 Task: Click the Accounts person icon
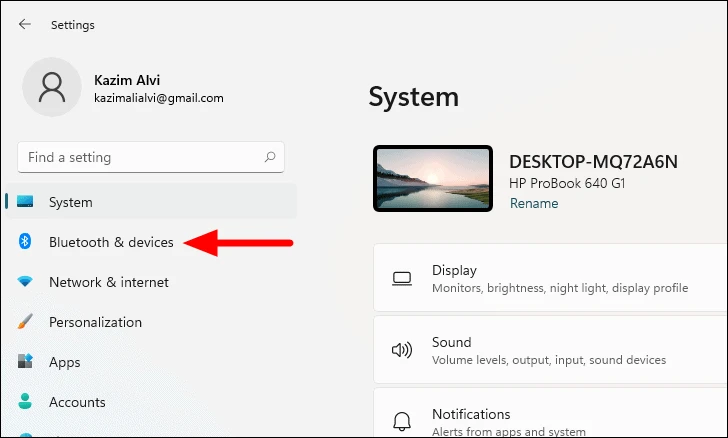(x=25, y=401)
